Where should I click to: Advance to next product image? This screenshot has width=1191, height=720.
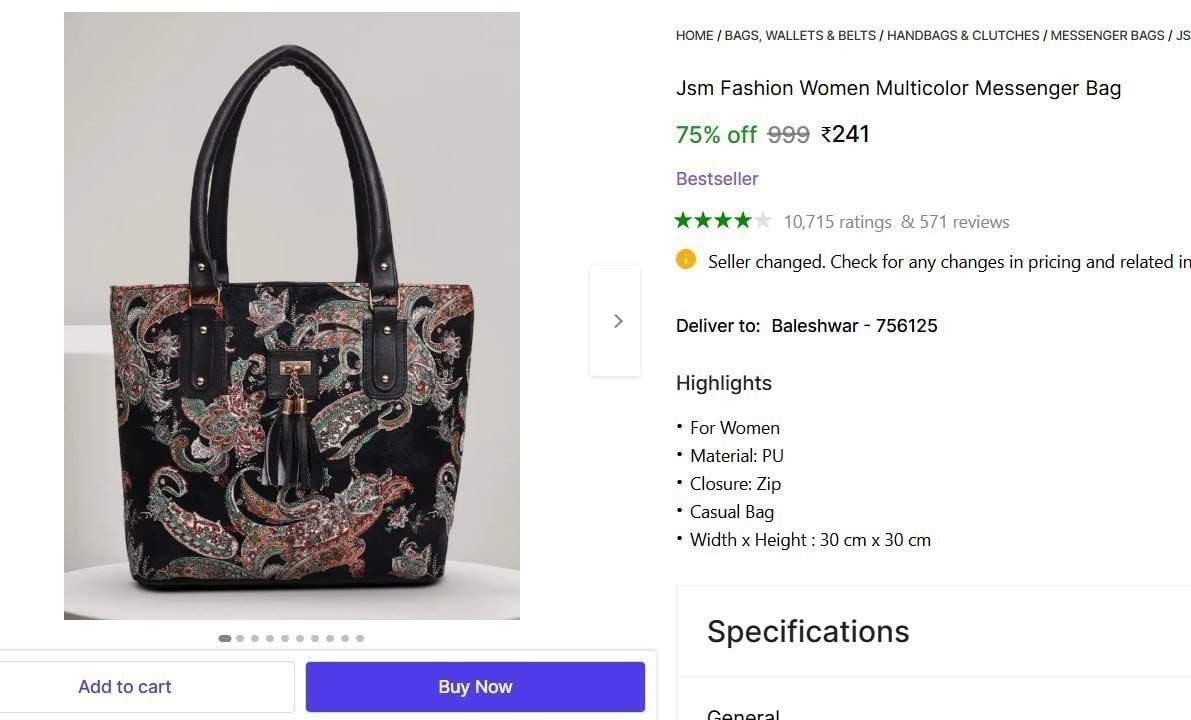coord(616,321)
